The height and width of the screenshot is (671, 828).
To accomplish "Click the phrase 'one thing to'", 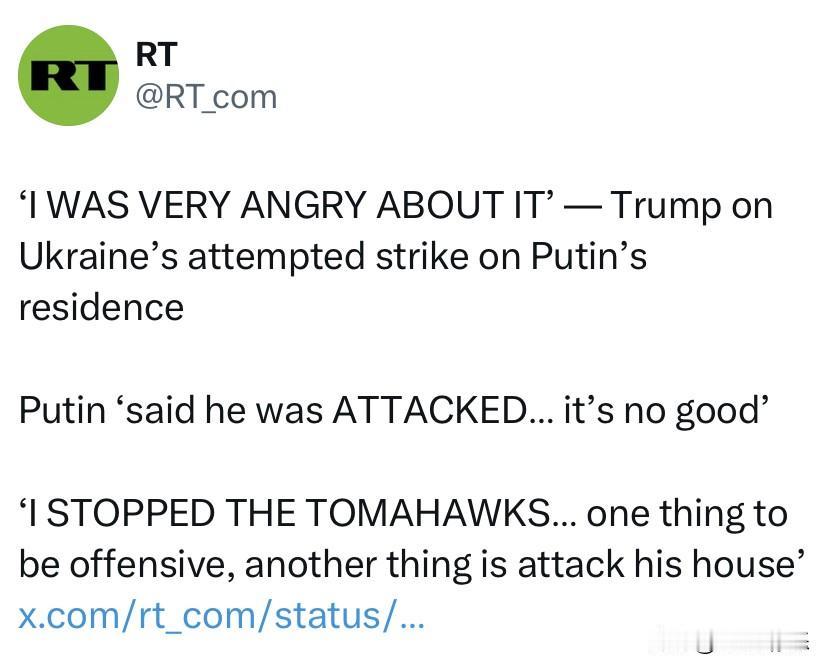I will [x=687, y=513].
